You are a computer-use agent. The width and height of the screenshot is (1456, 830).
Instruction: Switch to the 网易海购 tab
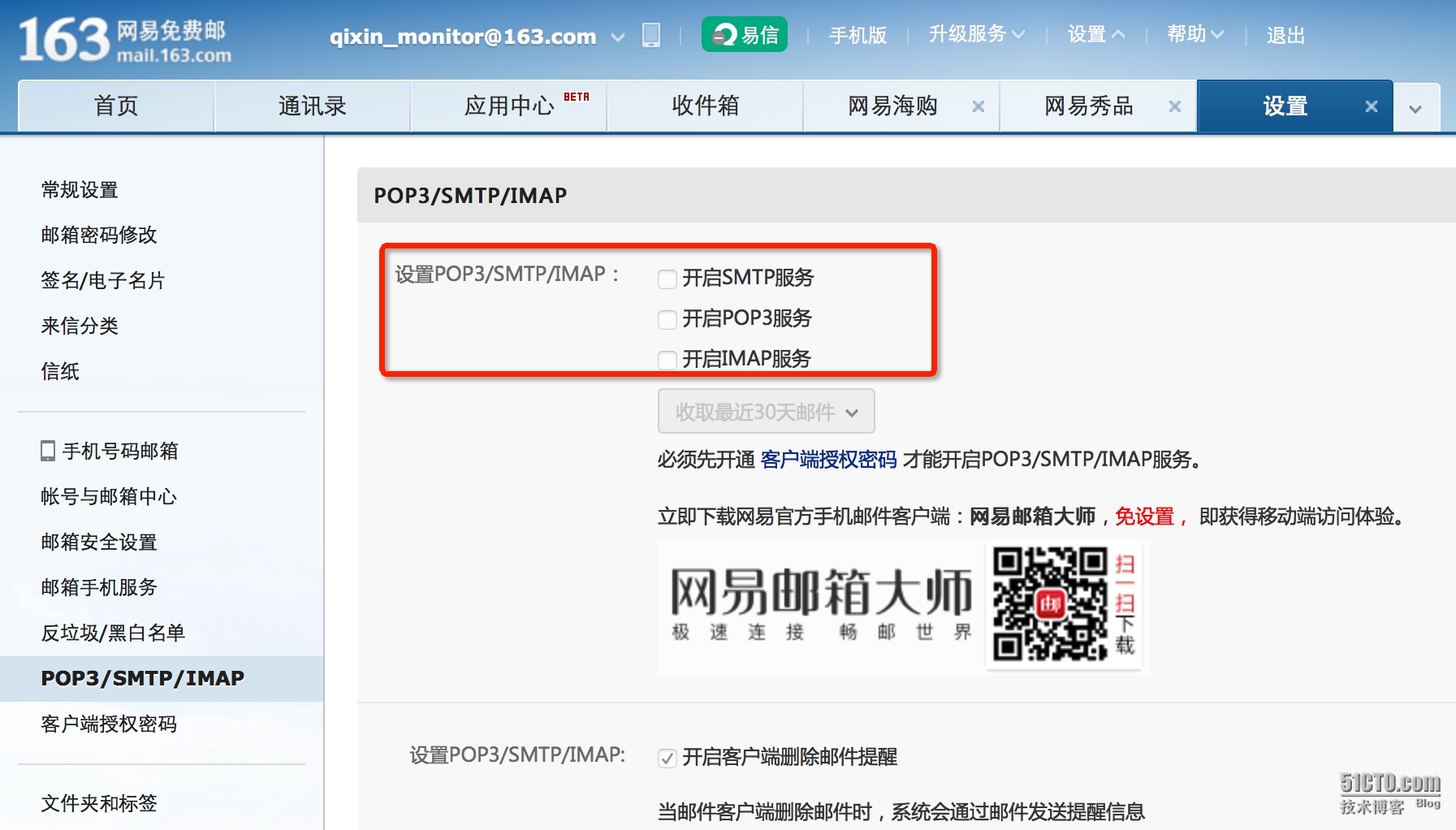[x=892, y=106]
